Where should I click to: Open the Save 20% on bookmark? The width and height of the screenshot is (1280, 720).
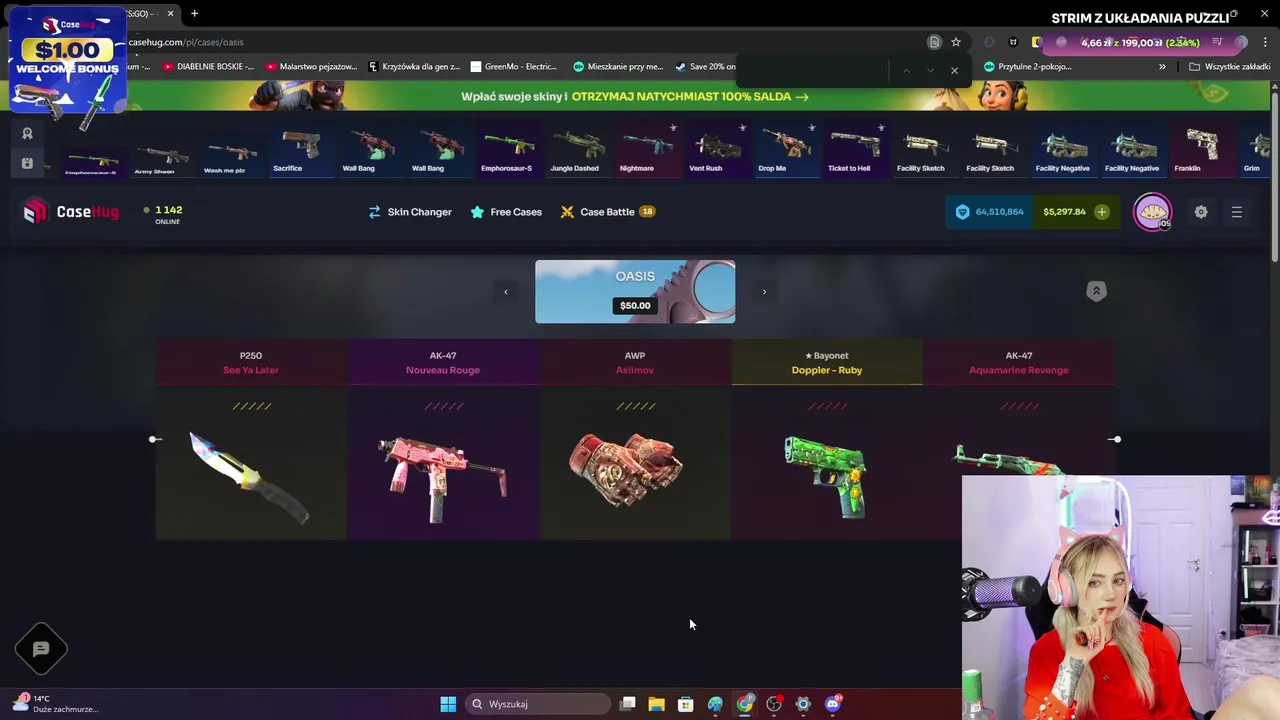(x=705, y=67)
